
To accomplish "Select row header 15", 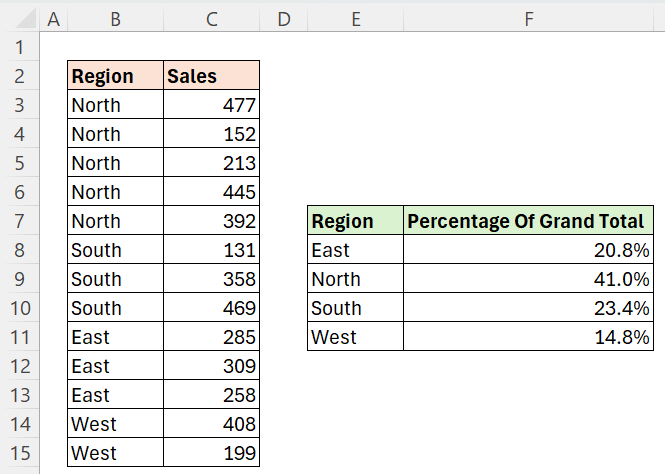I will [x=19, y=453].
